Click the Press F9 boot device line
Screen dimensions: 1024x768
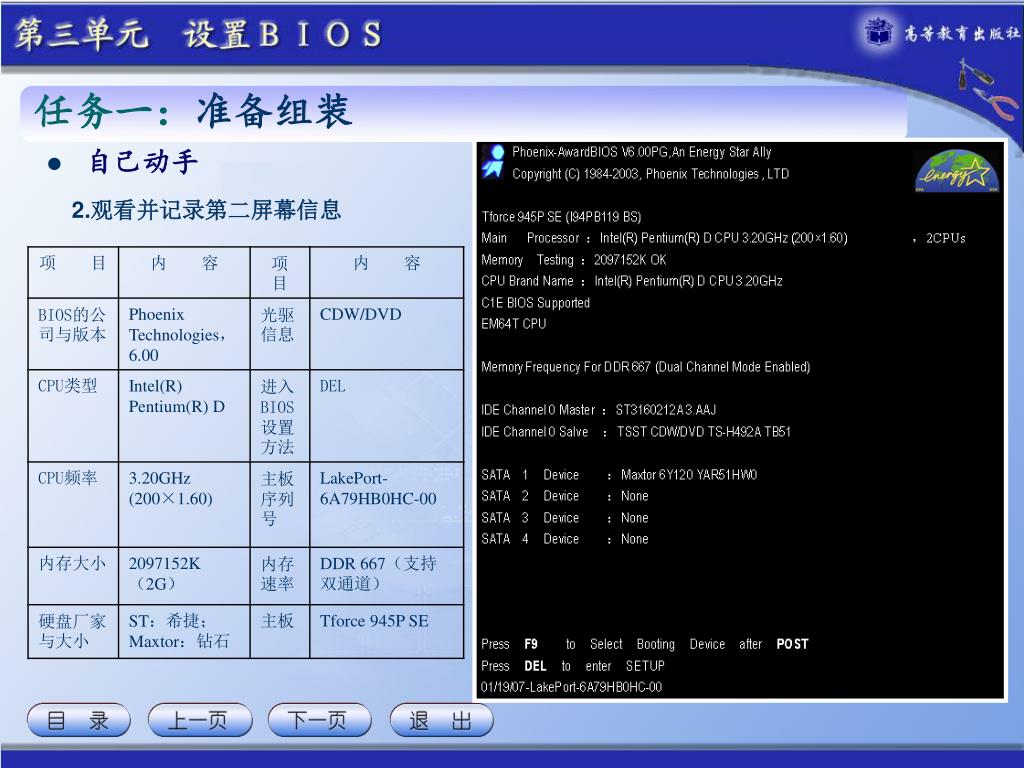(645, 644)
